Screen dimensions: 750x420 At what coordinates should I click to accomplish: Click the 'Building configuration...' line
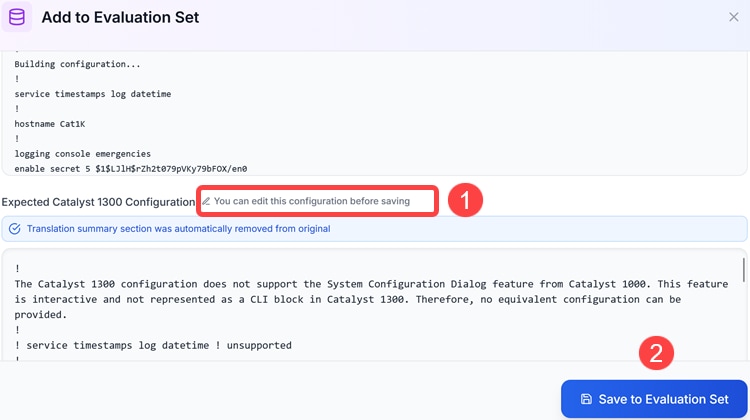[x=77, y=64]
